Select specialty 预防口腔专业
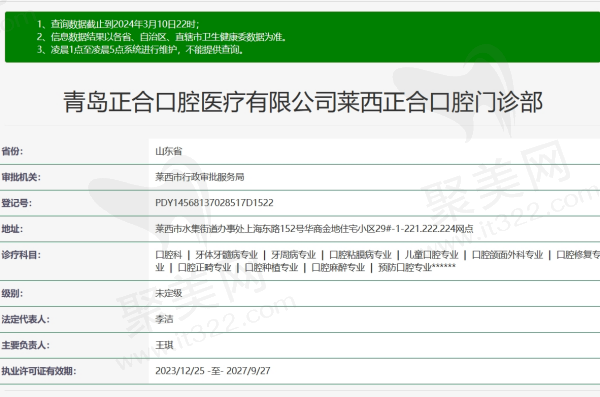The height and width of the screenshot is (397, 600). (x=405, y=268)
